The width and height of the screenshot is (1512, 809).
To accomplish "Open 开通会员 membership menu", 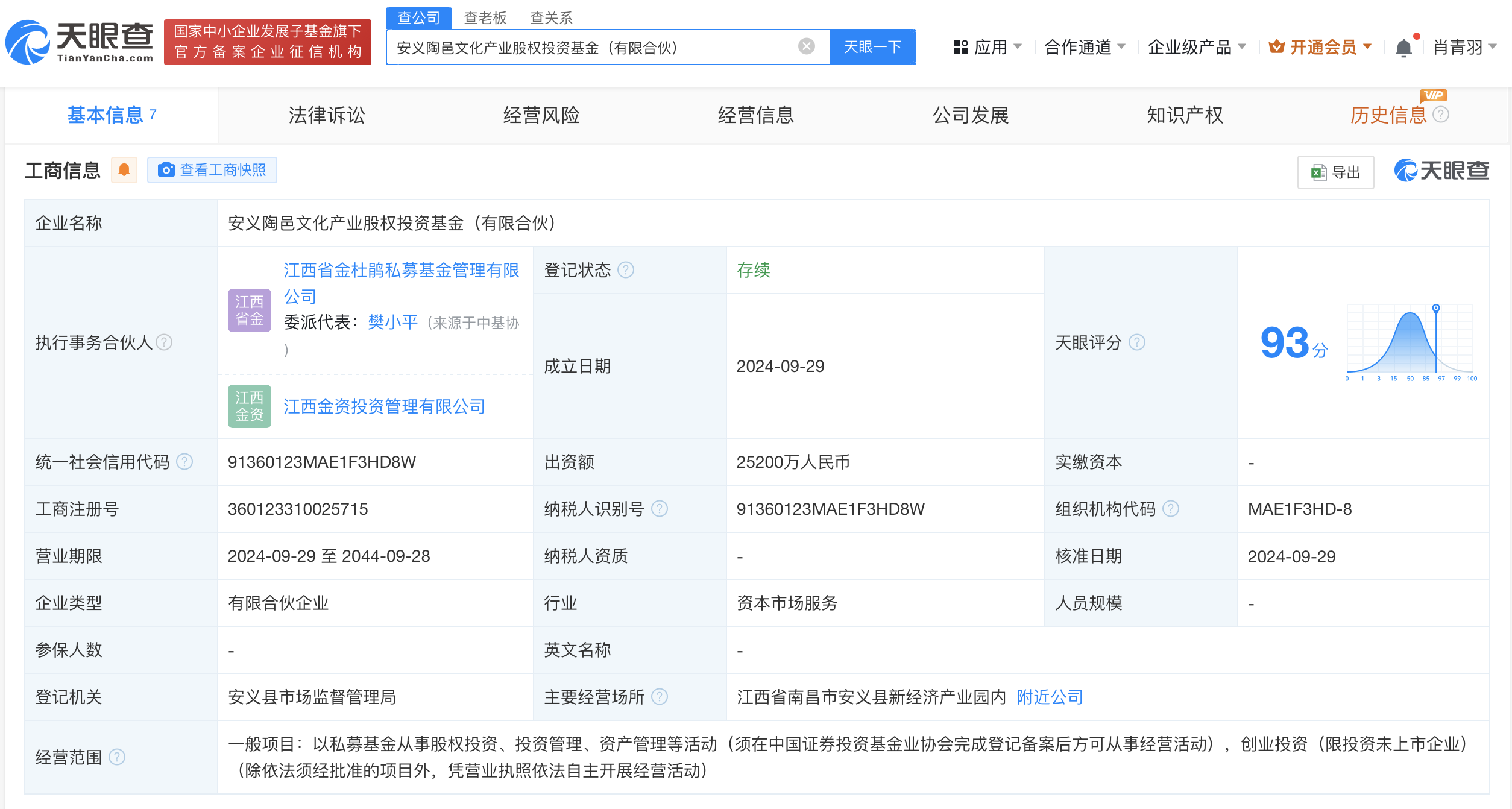I will tap(1320, 47).
